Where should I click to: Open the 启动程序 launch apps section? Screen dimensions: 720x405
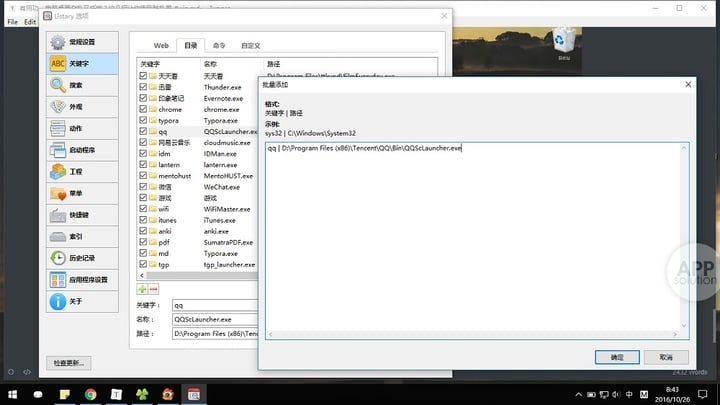click(x=82, y=150)
